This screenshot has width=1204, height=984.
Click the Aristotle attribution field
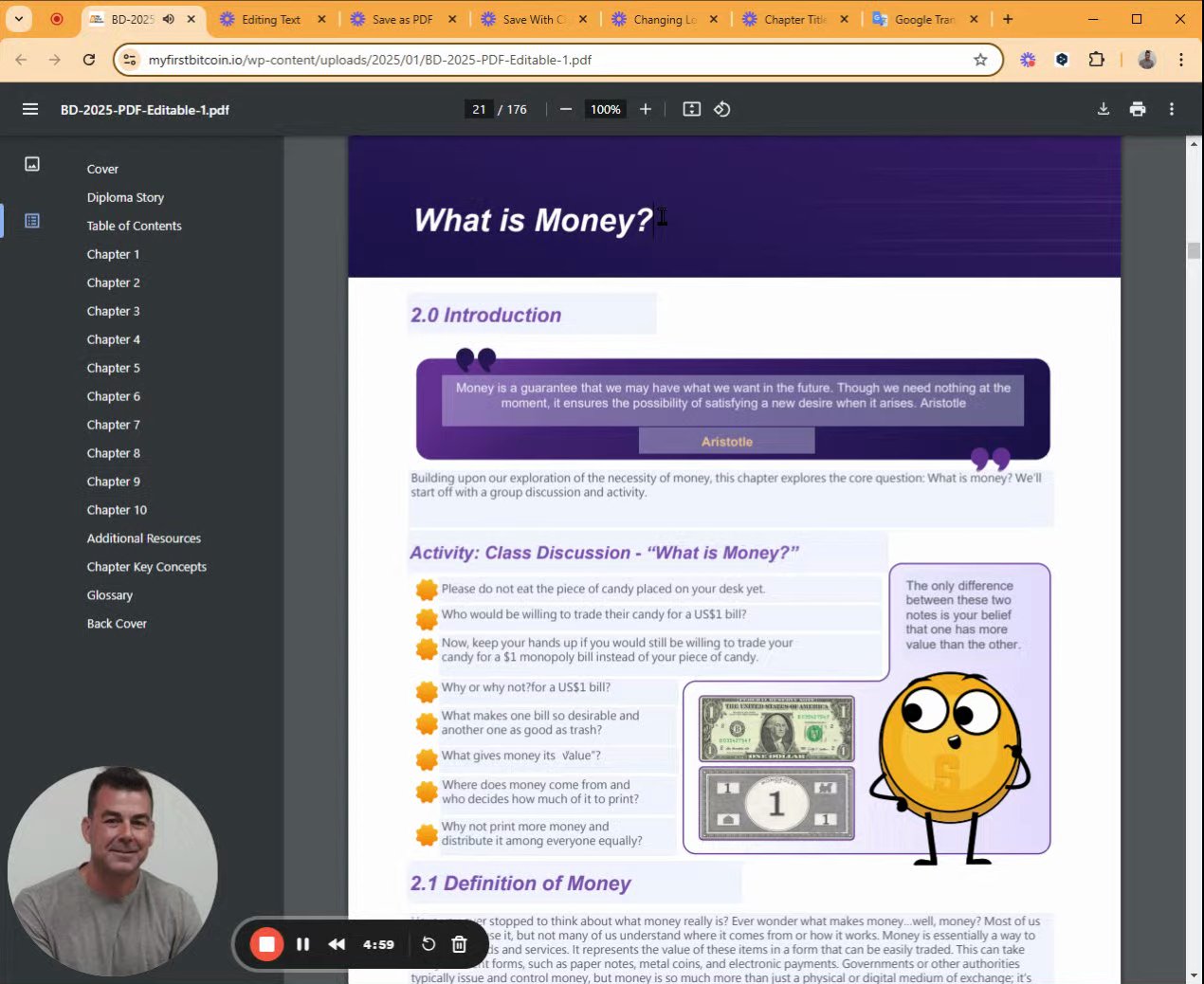(x=726, y=441)
